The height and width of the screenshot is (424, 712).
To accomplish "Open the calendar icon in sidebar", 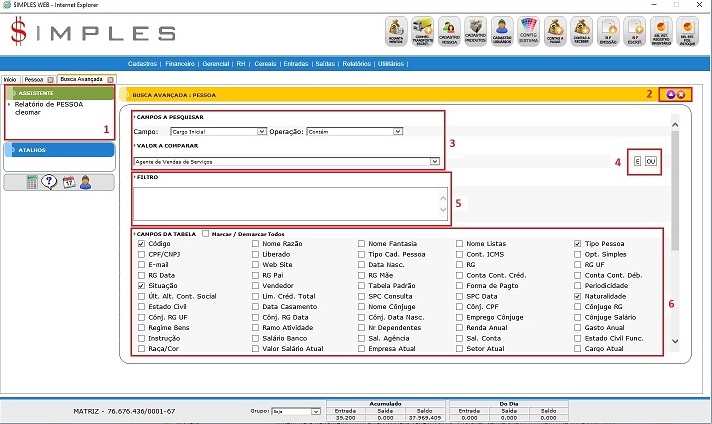I will (x=68, y=182).
